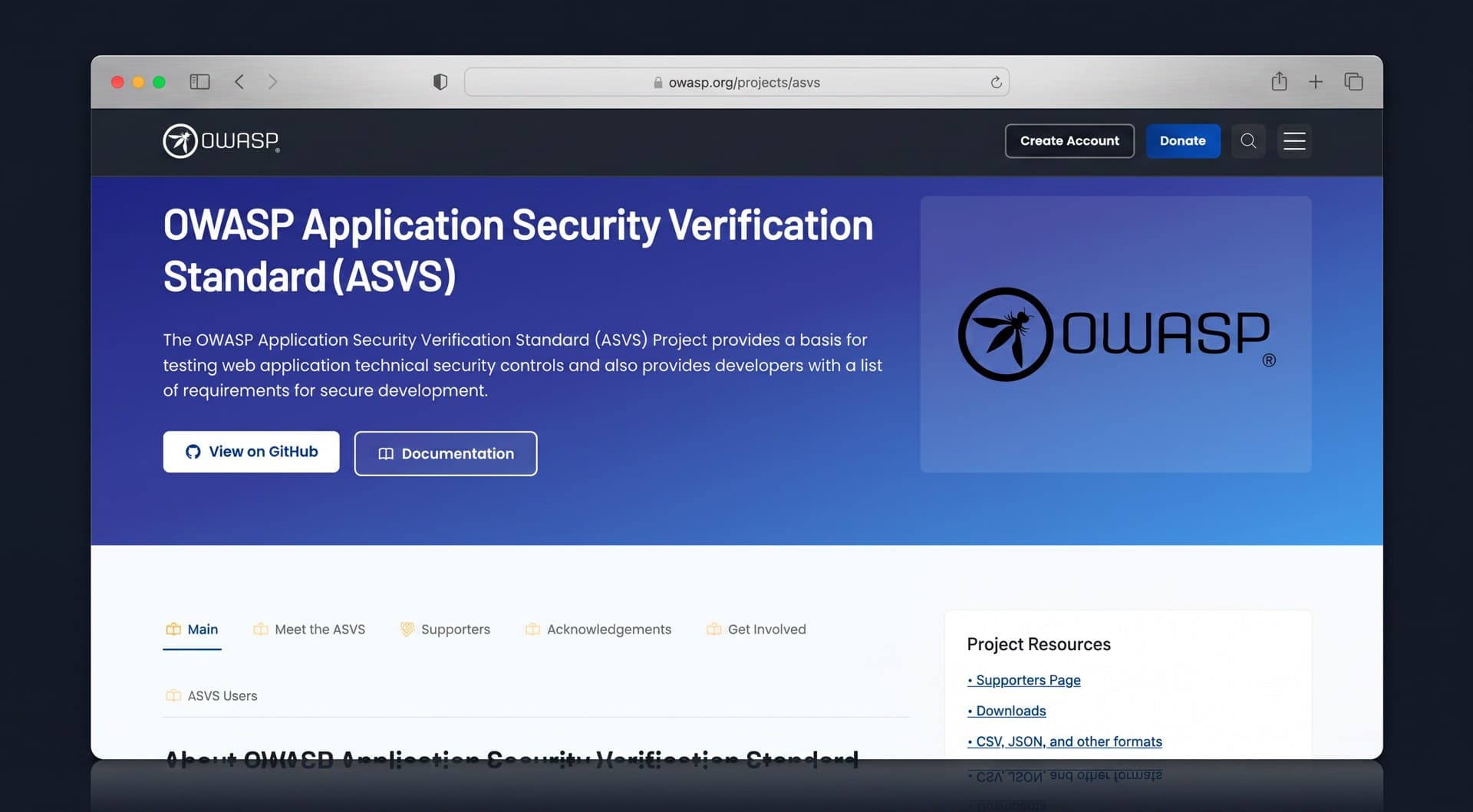Click the OWASP logo in header
Image resolution: width=1473 pixels, height=812 pixels.
pyautogui.click(x=221, y=141)
